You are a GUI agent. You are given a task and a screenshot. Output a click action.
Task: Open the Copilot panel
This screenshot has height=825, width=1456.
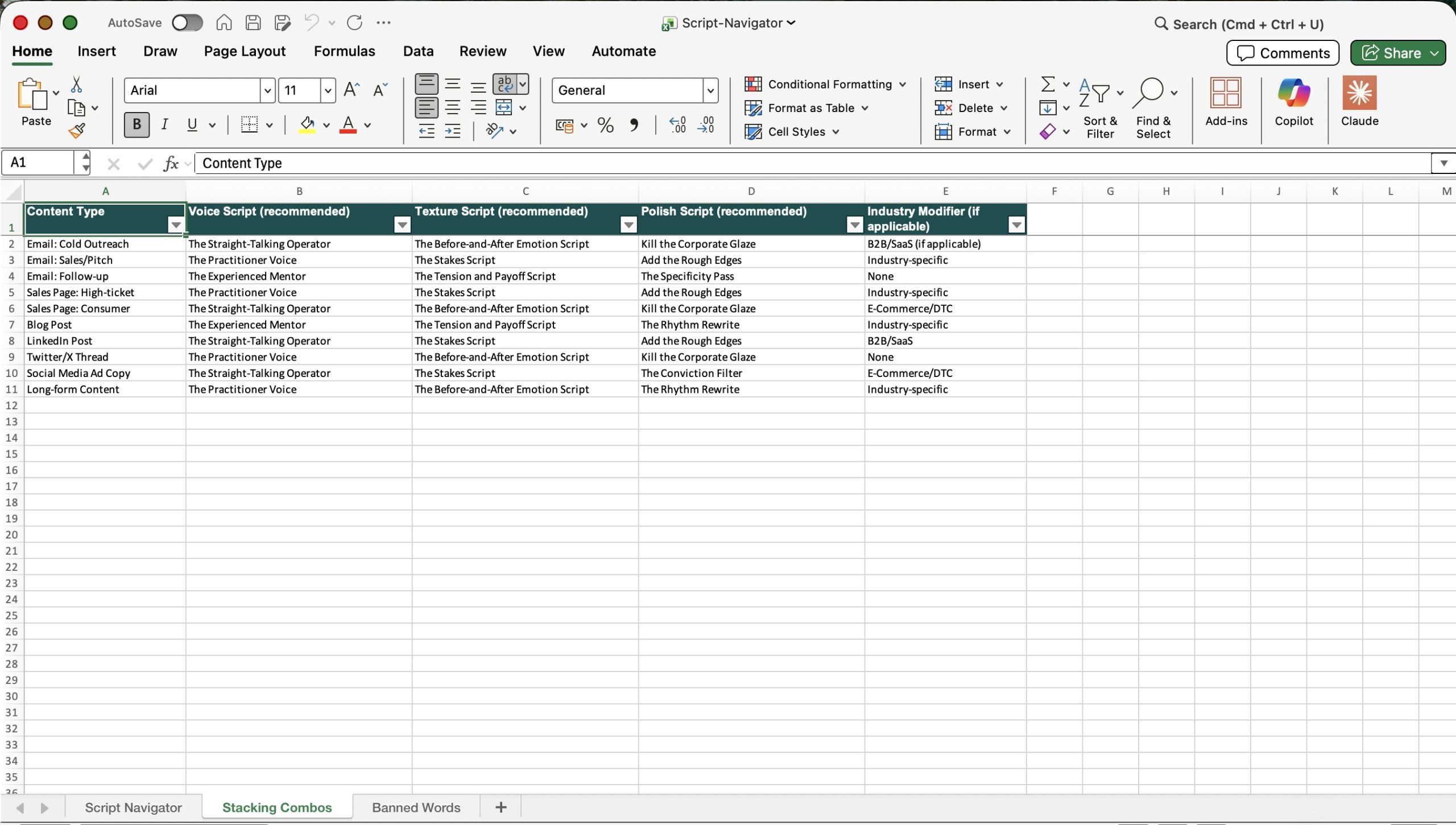pos(1293,102)
